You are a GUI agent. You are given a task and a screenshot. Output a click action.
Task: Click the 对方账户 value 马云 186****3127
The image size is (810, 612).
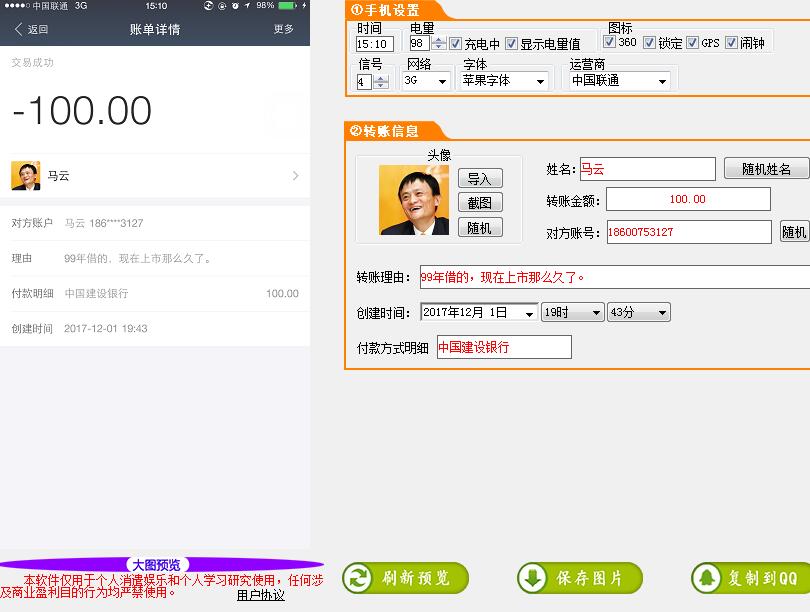pos(104,223)
